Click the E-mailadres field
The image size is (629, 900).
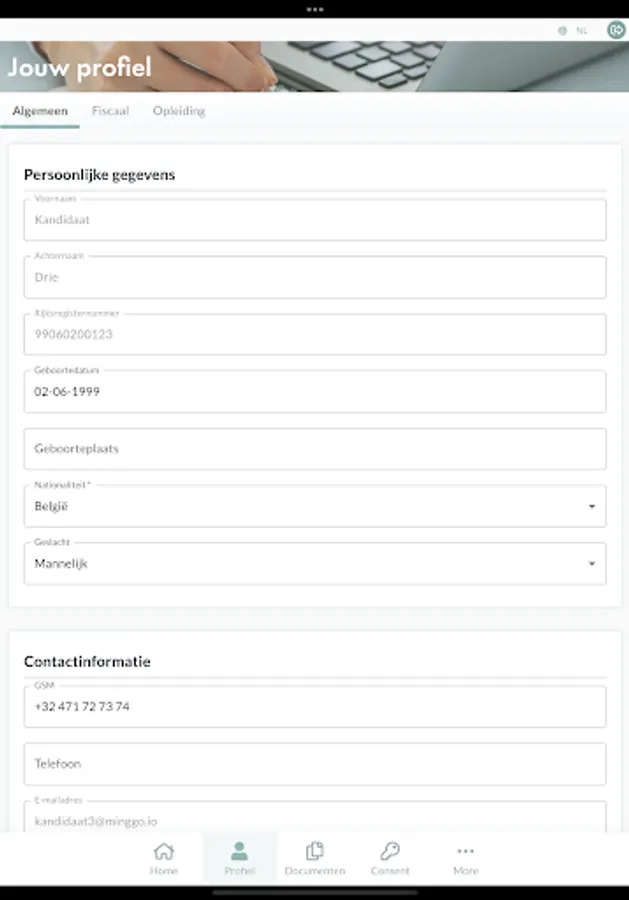(x=315, y=820)
